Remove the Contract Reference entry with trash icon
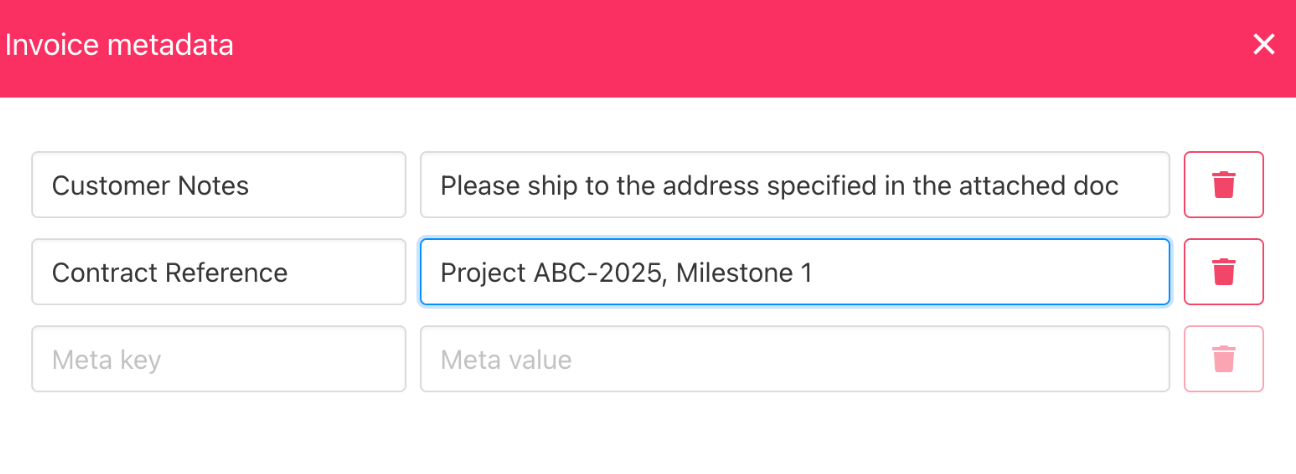The image size is (1296, 474). tap(1224, 272)
